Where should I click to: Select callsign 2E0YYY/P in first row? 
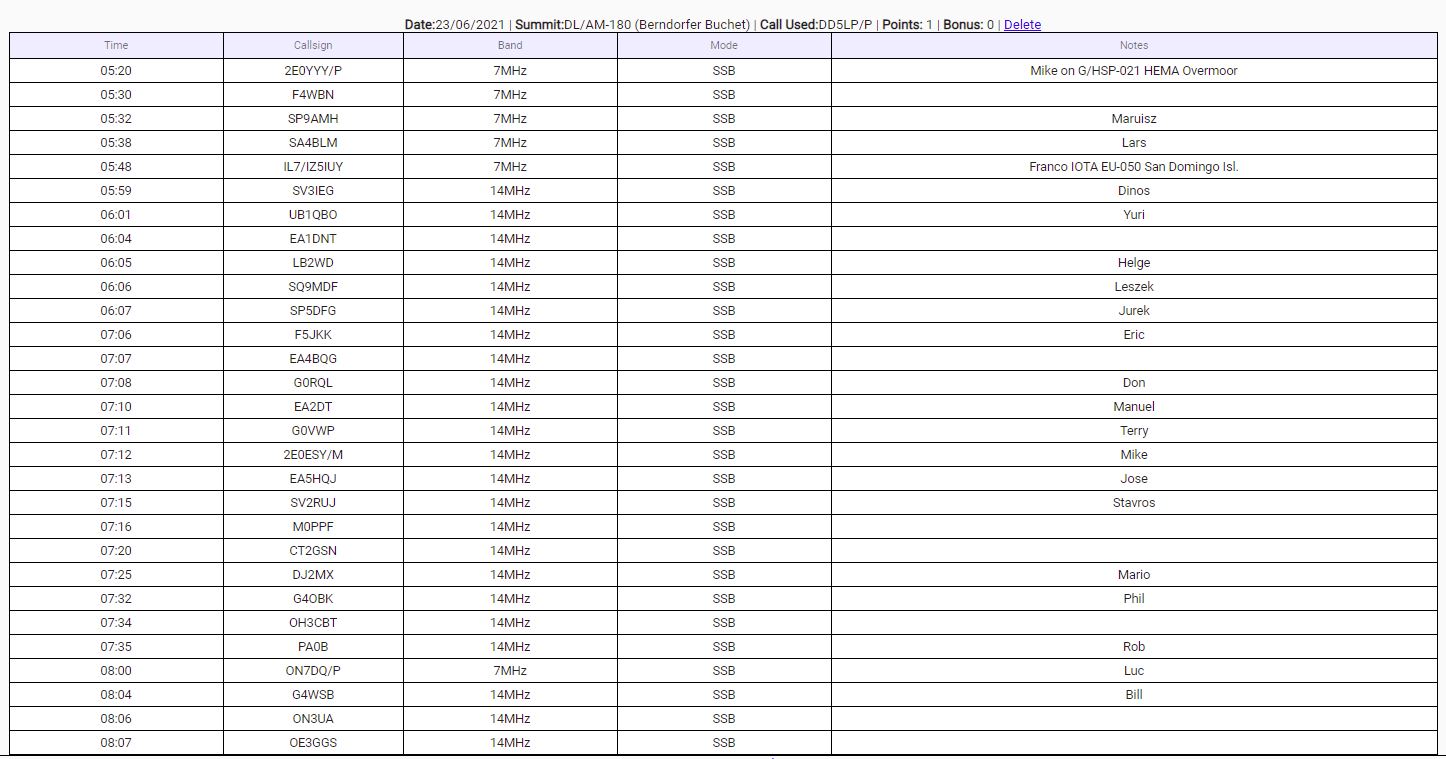[313, 71]
